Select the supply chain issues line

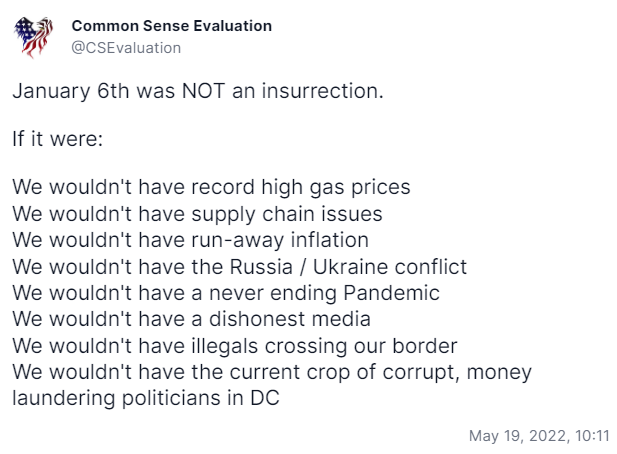click(197, 214)
